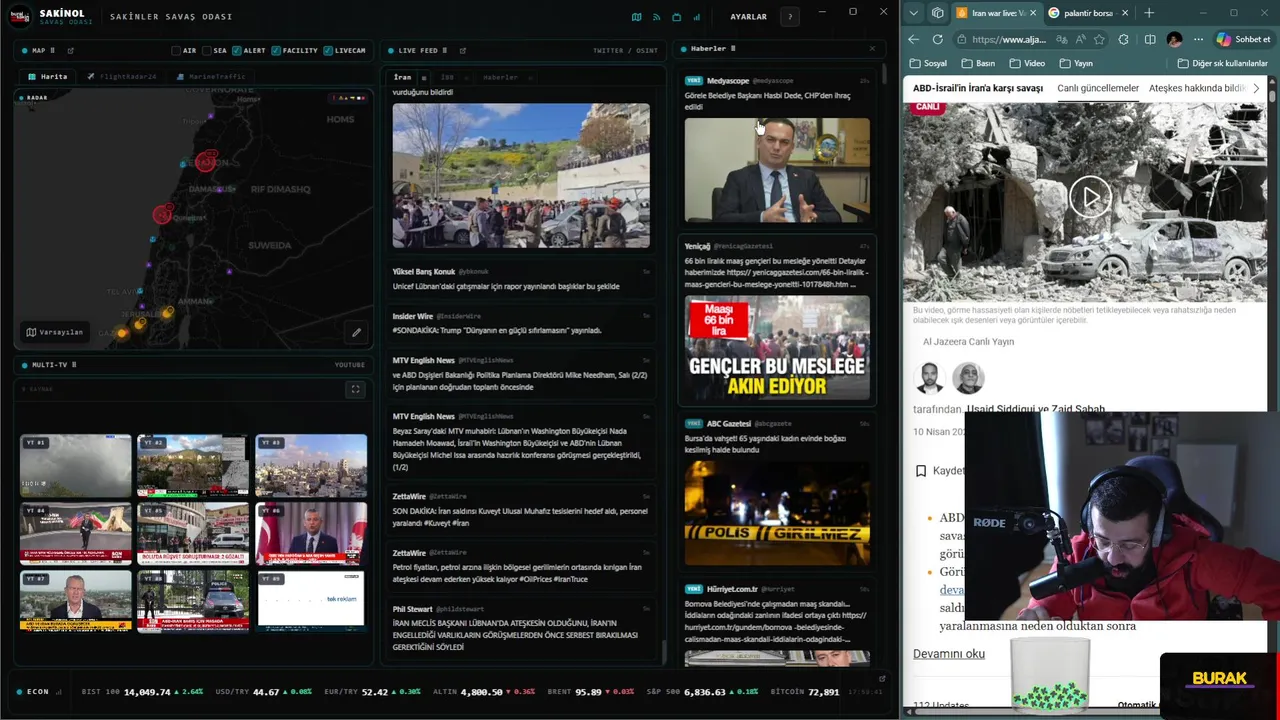This screenshot has width=1280, height=720.
Task: Disable the ALERT map layer checkbox
Action: point(237,50)
